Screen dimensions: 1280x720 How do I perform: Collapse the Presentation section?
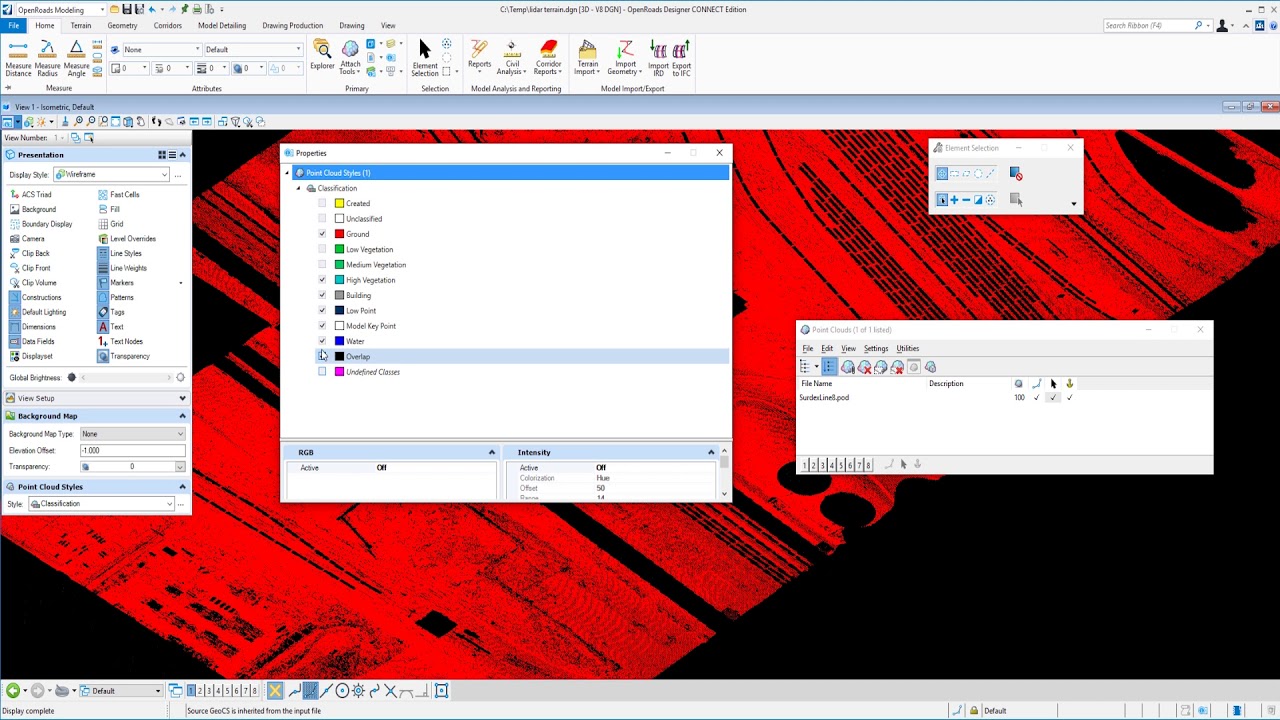(182, 155)
